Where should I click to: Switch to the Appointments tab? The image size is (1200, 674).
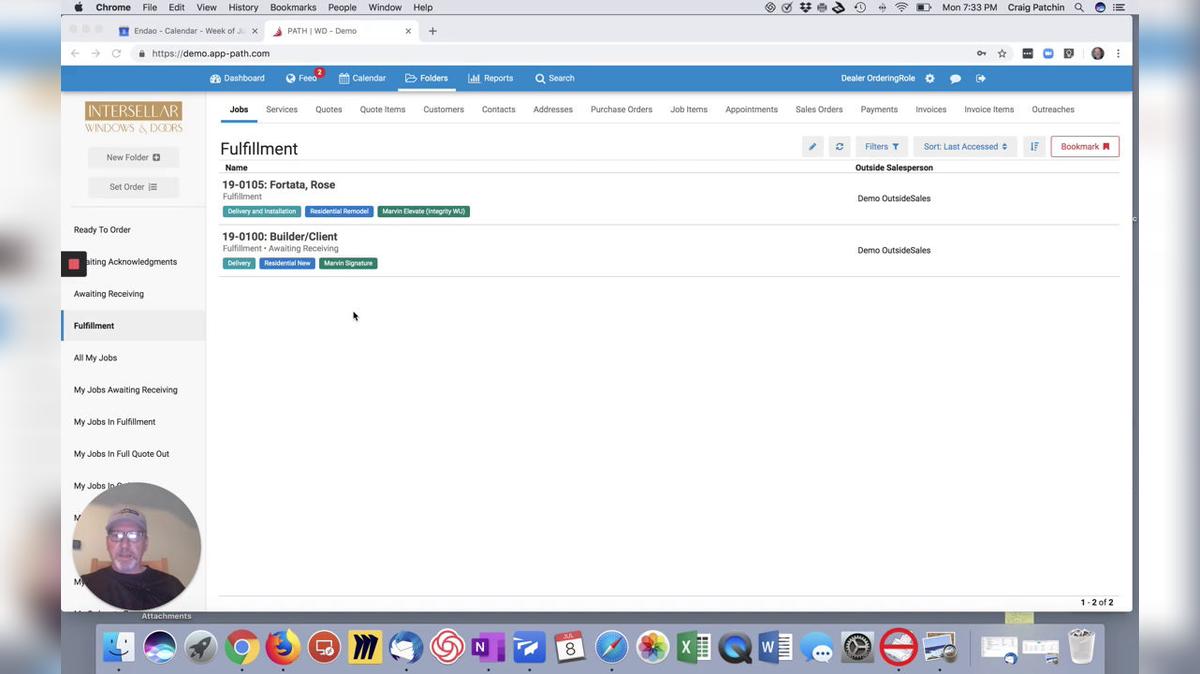click(x=751, y=109)
